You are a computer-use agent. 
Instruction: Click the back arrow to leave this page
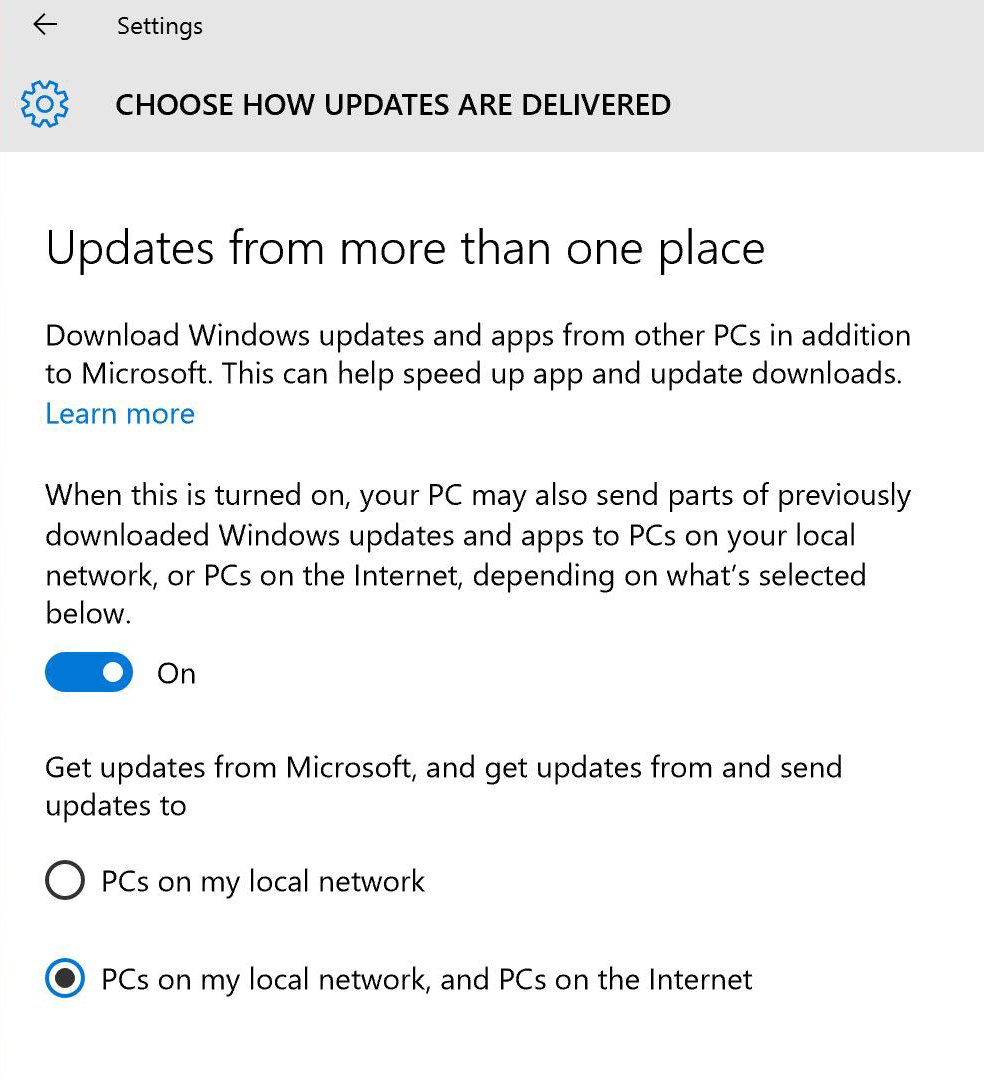(x=44, y=25)
